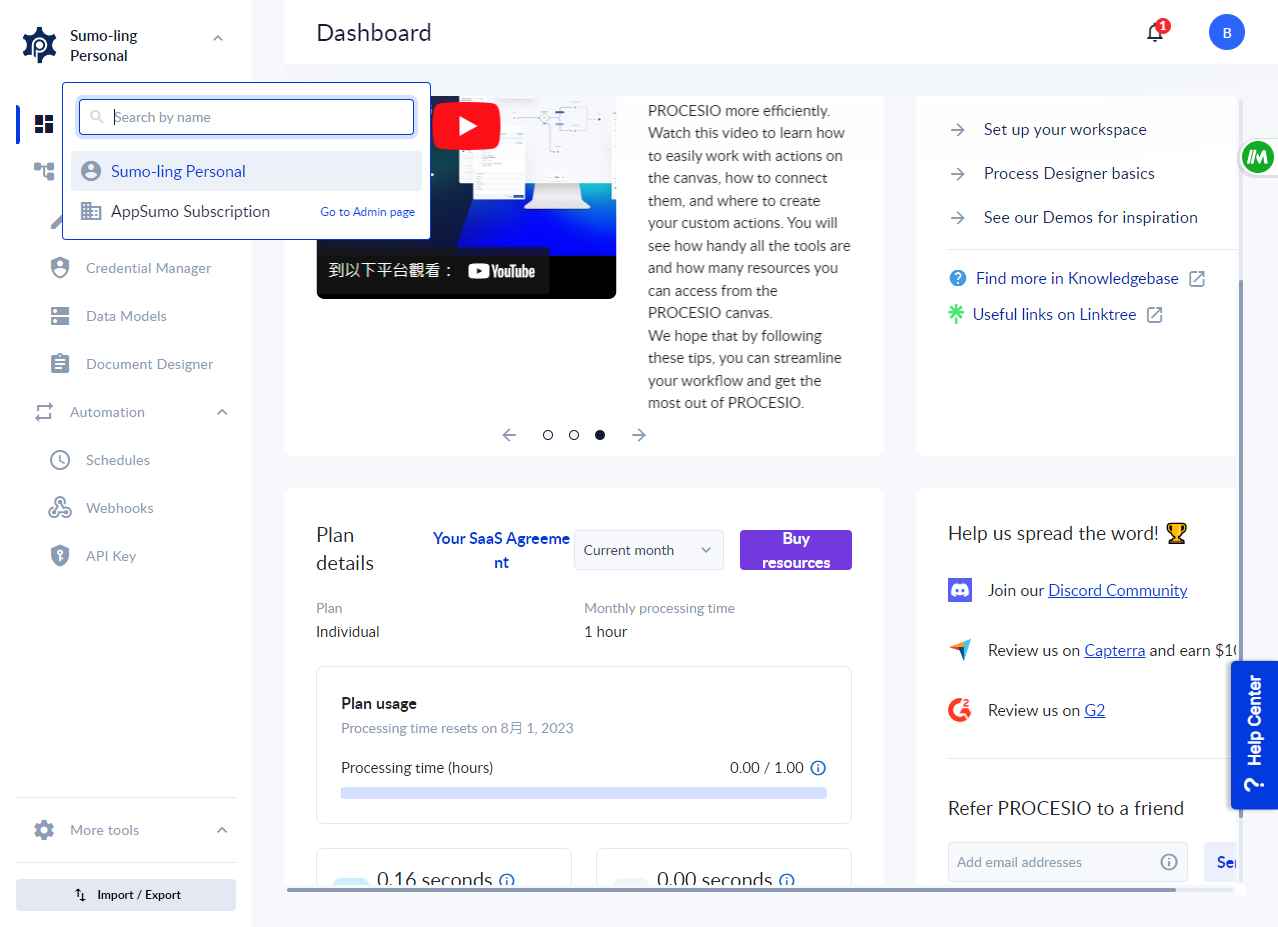Open the user avatar B menu
The image size is (1278, 927).
pos(1226,33)
